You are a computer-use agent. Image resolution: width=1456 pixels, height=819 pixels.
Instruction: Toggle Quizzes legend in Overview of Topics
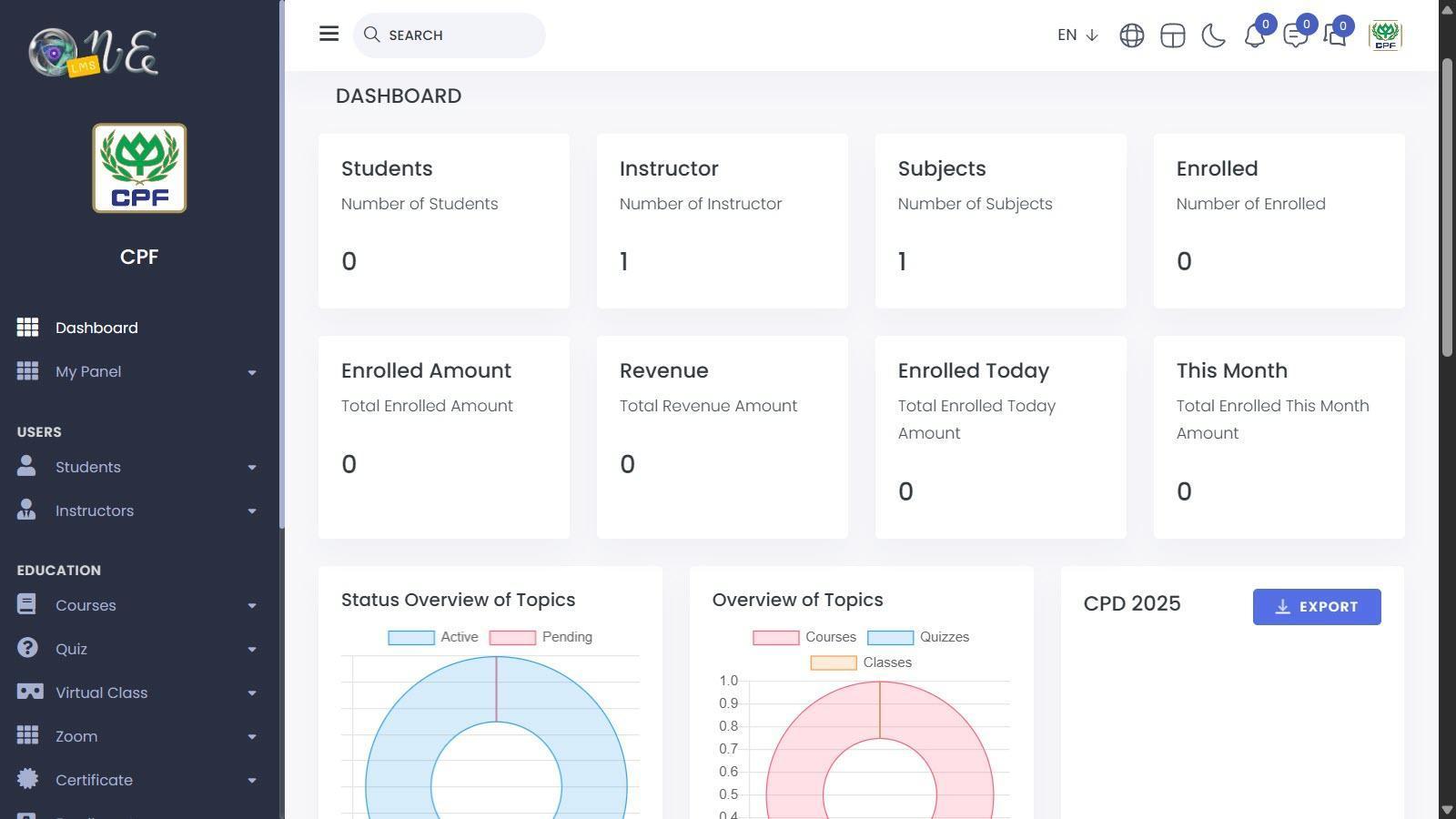click(918, 637)
